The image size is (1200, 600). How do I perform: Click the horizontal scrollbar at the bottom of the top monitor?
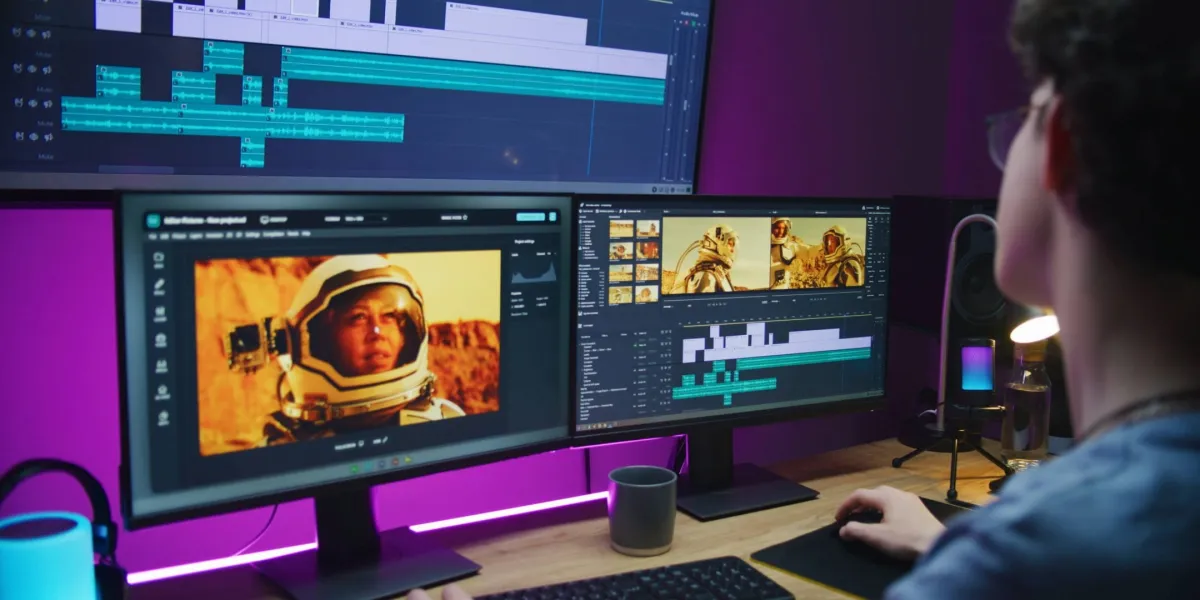click(137, 168)
